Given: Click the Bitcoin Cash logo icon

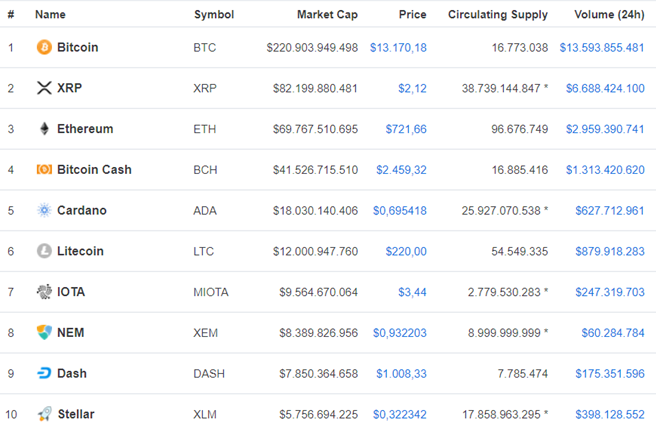Looking at the screenshot, I should pyautogui.click(x=44, y=169).
